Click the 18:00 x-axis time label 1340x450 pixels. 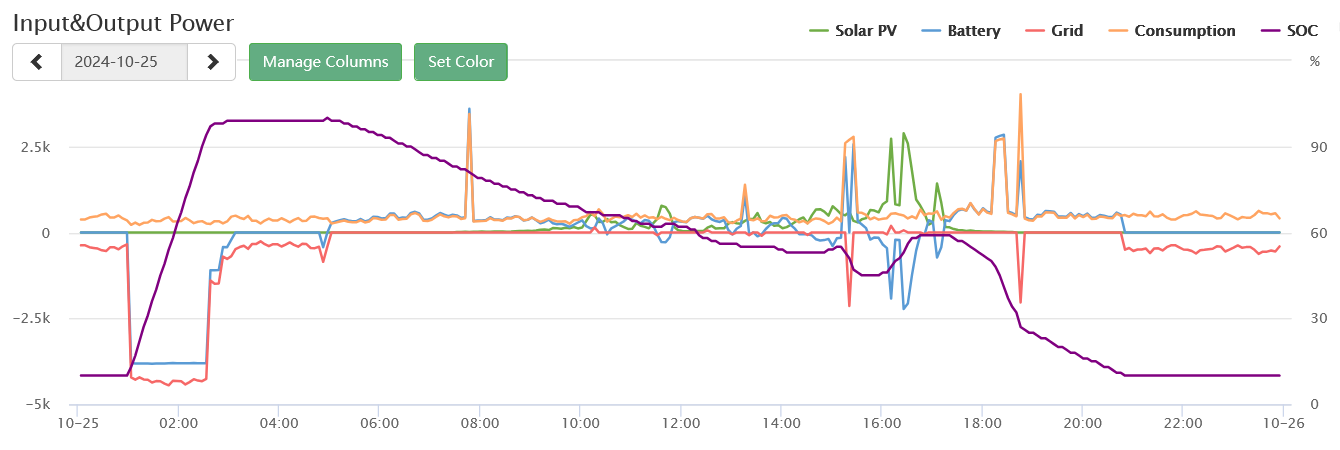pyautogui.click(x=982, y=423)
